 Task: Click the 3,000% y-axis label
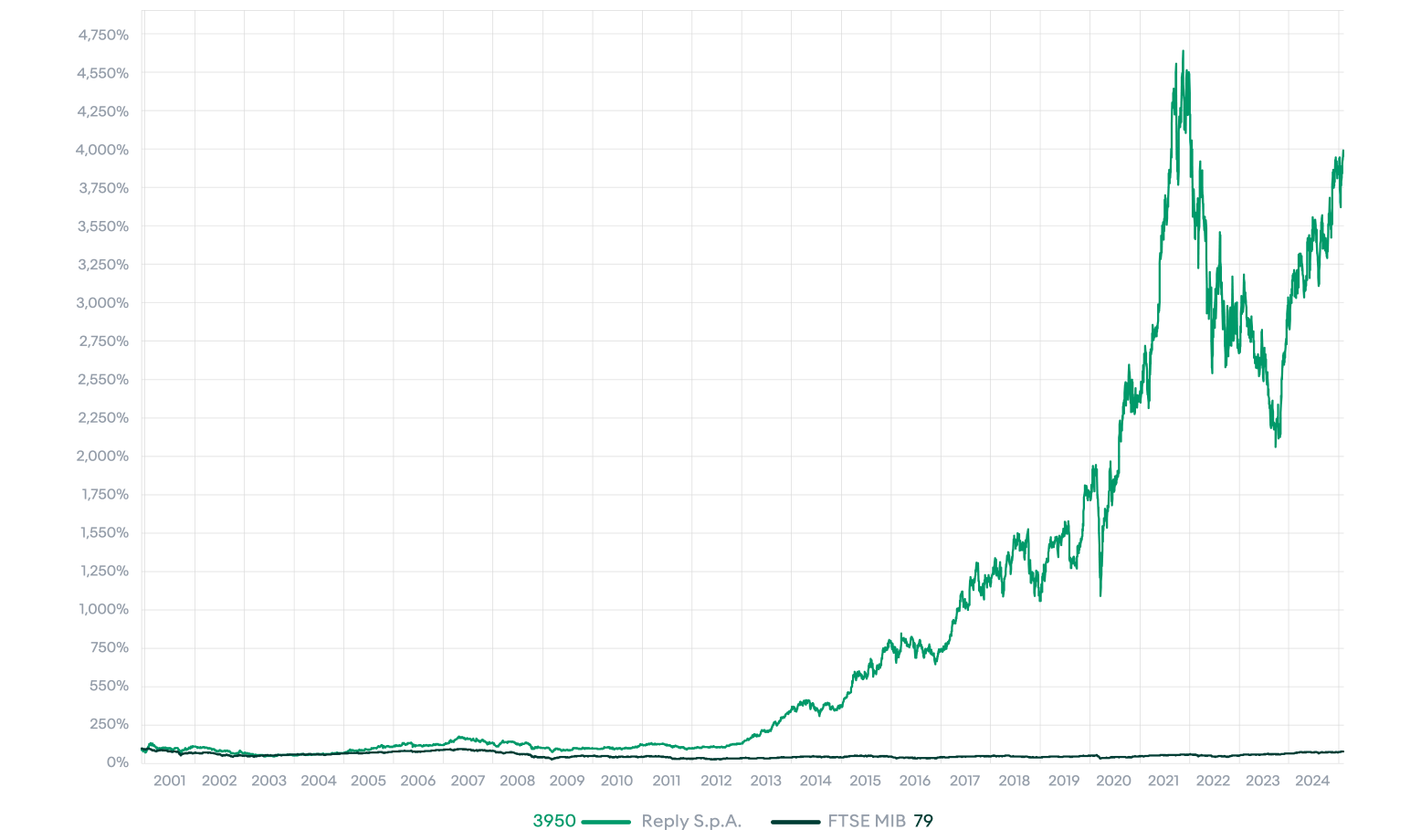(x=103, y=303)
